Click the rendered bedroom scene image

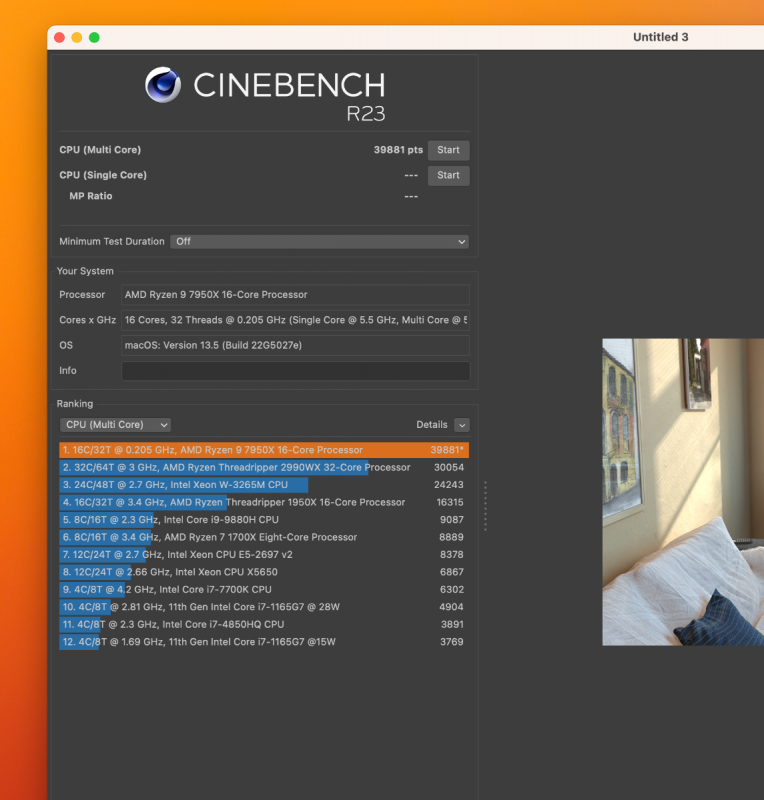click(683, 492)
